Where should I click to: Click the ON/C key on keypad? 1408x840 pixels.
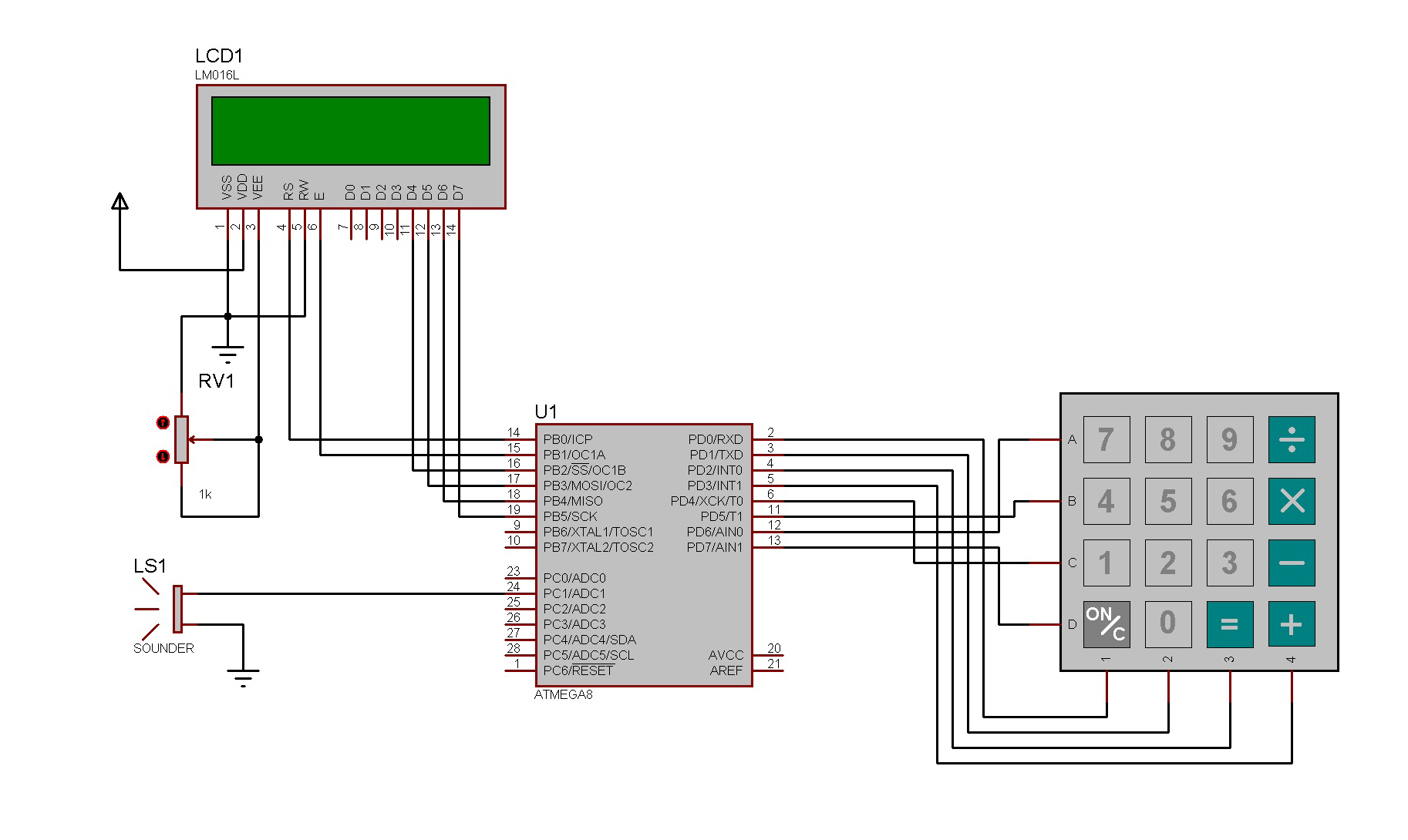(1107, 624)
